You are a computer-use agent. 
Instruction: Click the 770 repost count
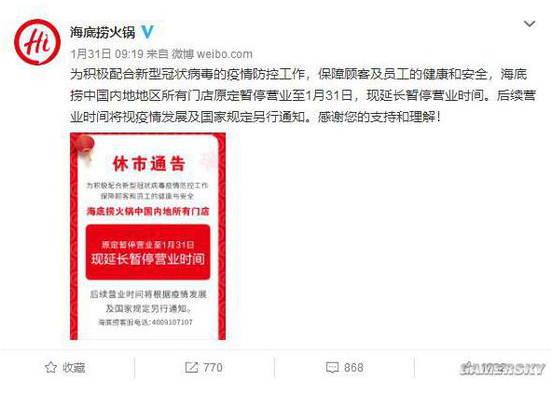pos(213,367)
